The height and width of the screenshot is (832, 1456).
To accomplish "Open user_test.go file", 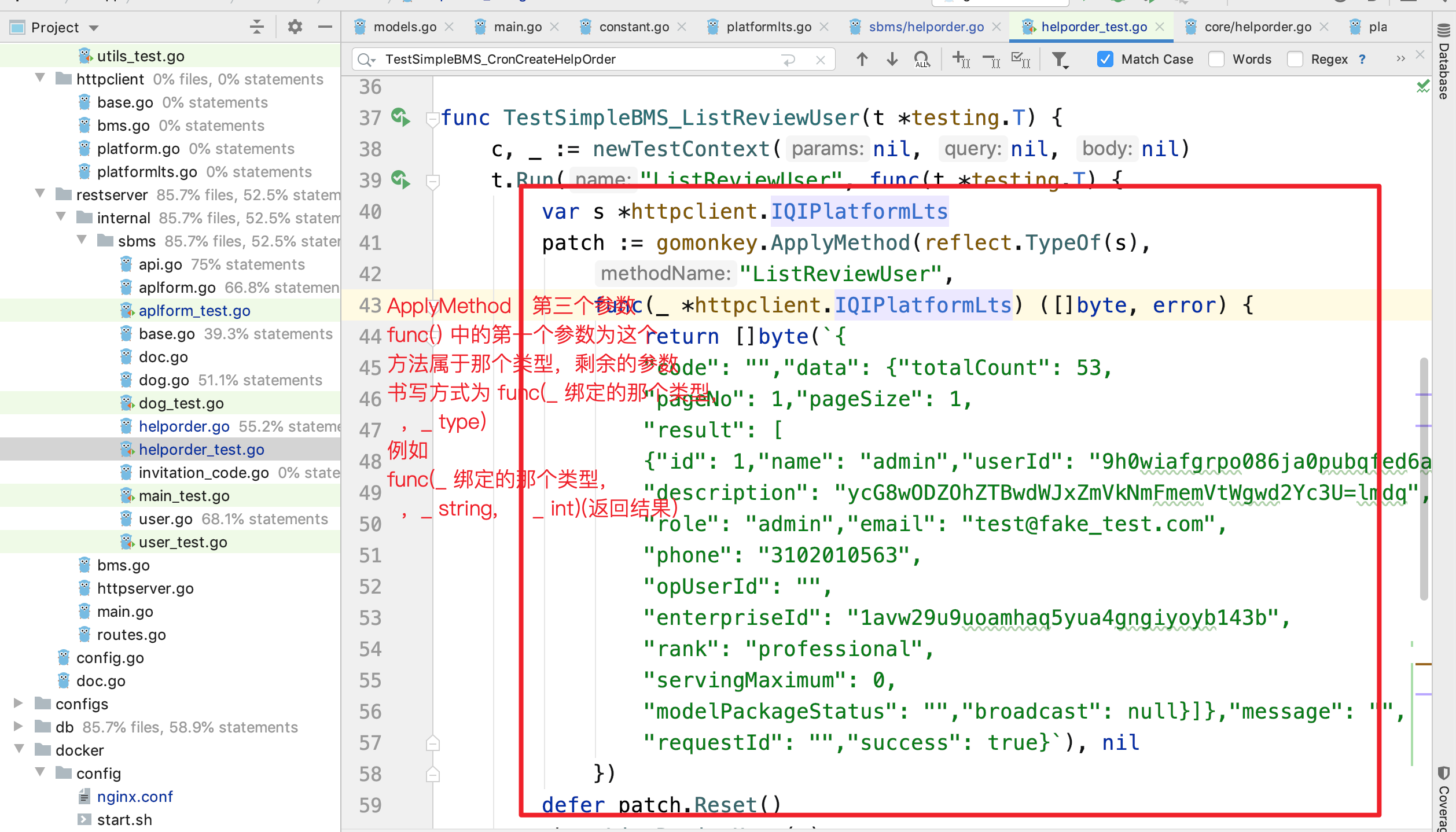I will [x=183, y=542].
